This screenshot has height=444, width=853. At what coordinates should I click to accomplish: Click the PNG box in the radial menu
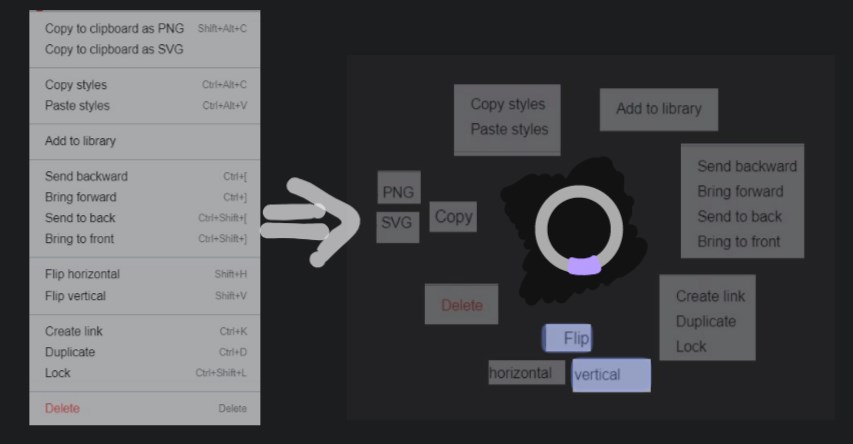399,187
